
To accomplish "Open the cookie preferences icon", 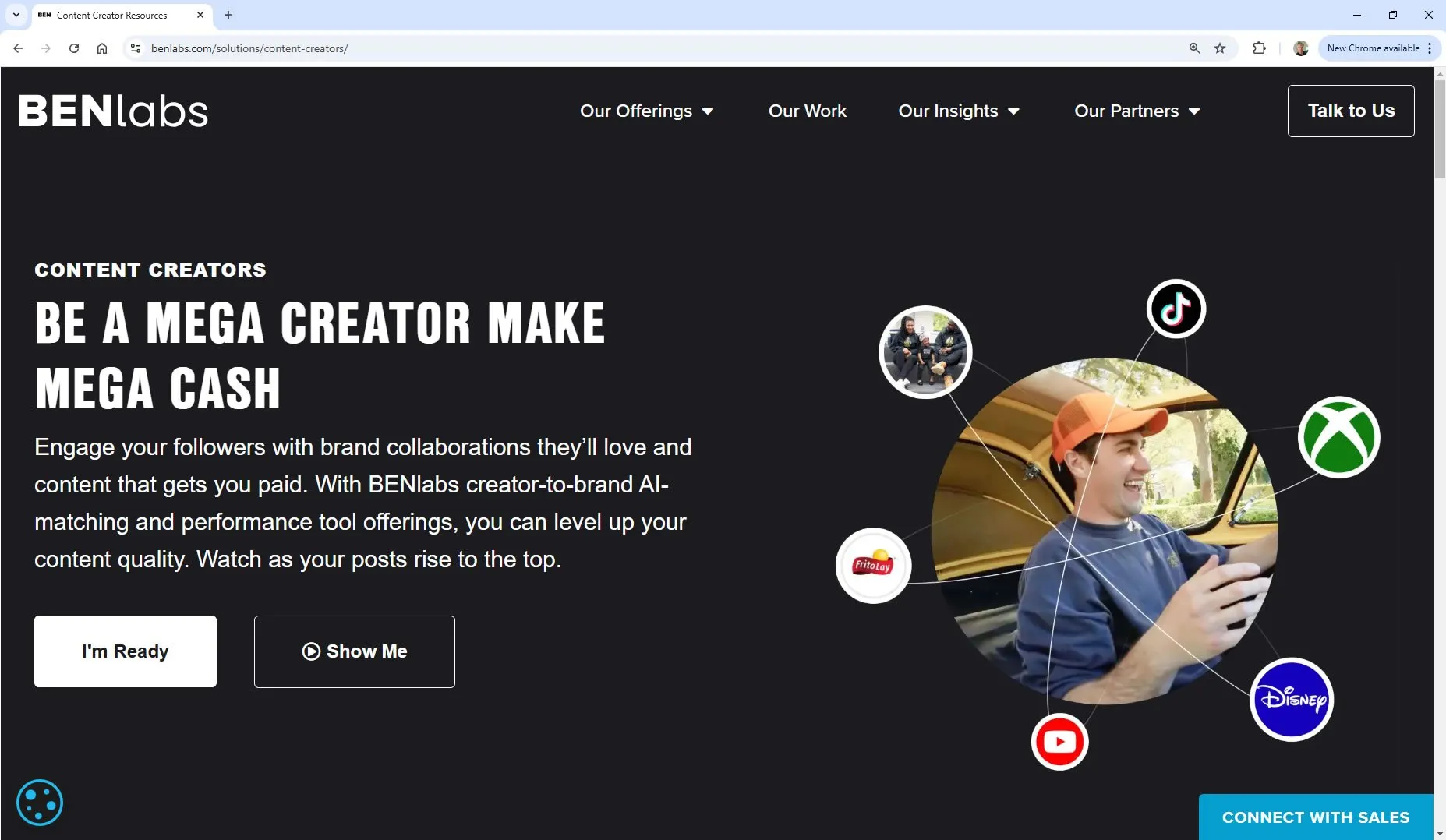I will pos(40,802).
